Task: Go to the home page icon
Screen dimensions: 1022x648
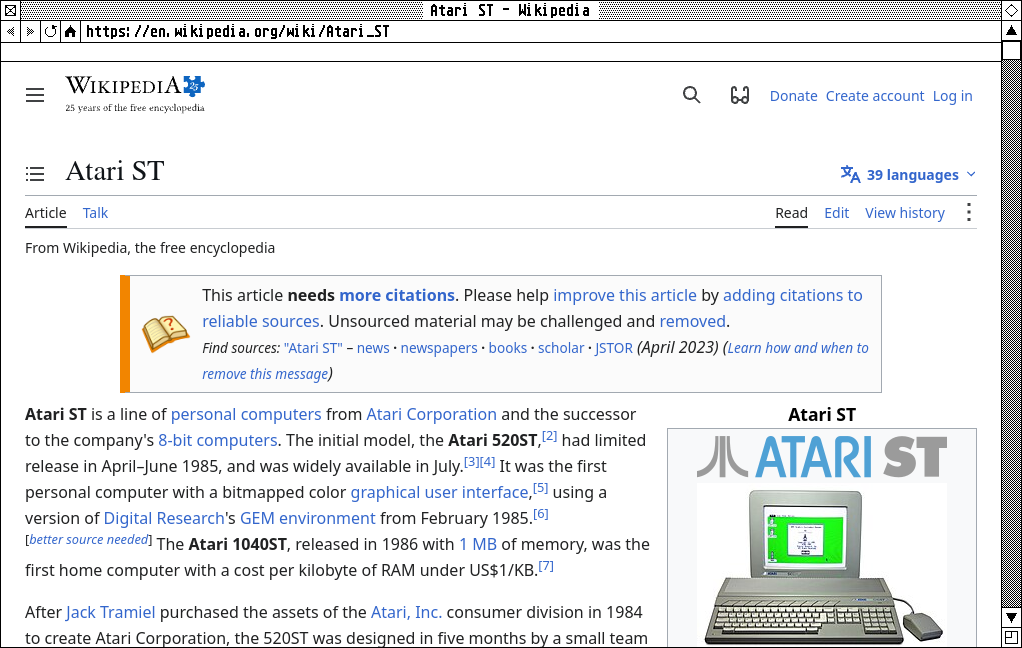Action: (x=70, y=31)
